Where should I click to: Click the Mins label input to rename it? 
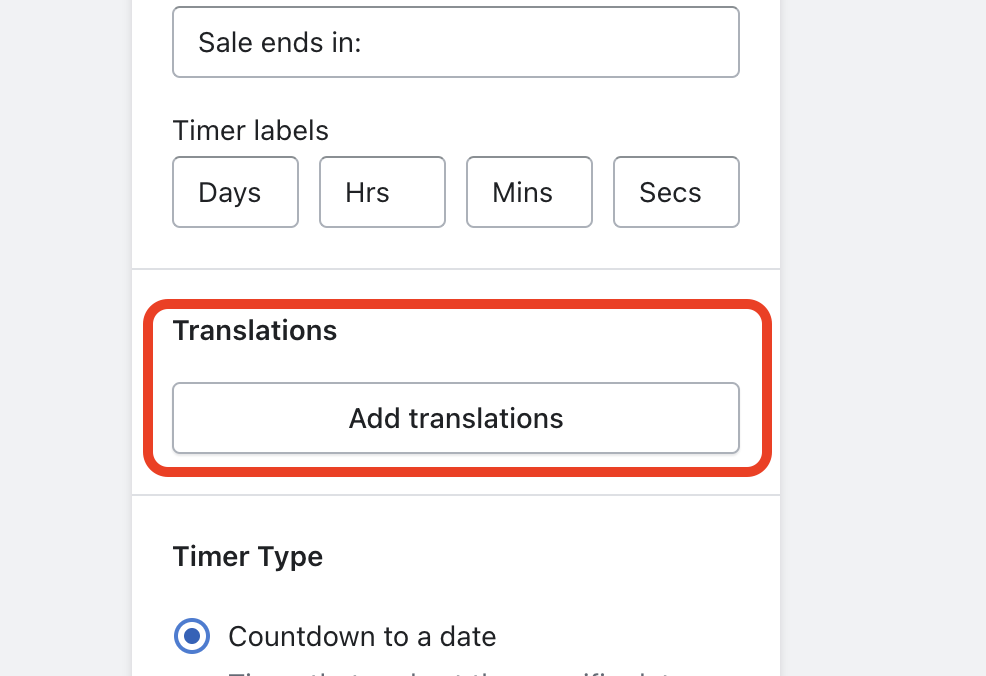click(x=529, y=192)
